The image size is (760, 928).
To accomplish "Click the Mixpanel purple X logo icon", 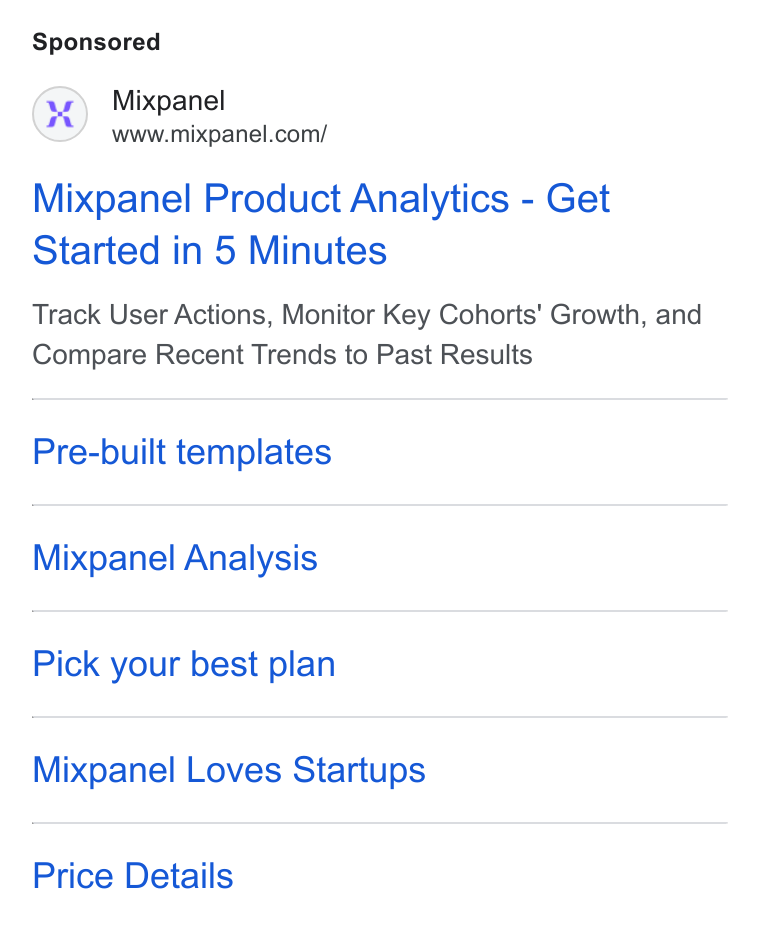I will (60, 114).
